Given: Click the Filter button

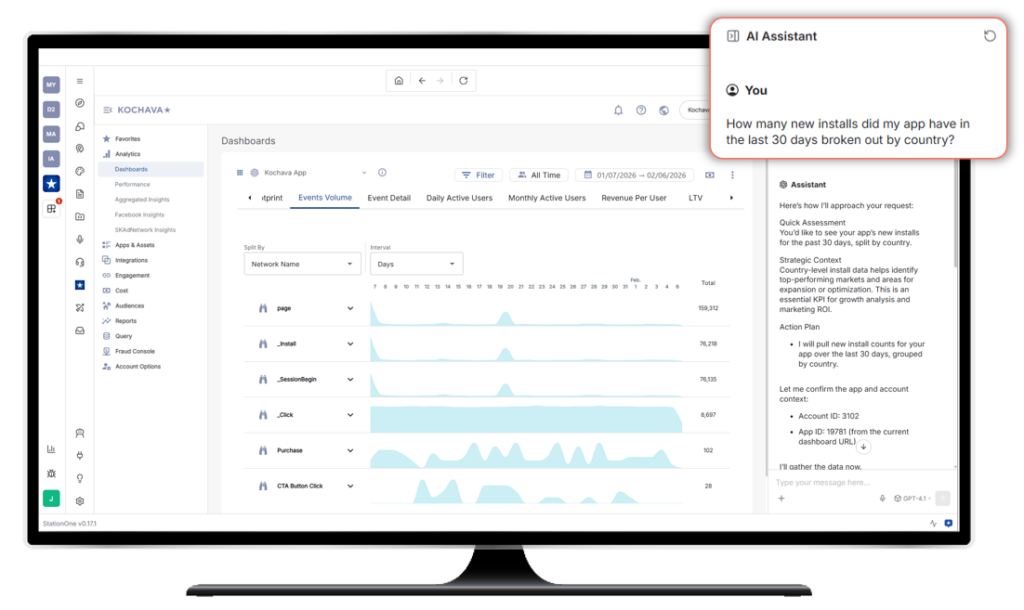Looking at the screenshot, I should (478, 175).
